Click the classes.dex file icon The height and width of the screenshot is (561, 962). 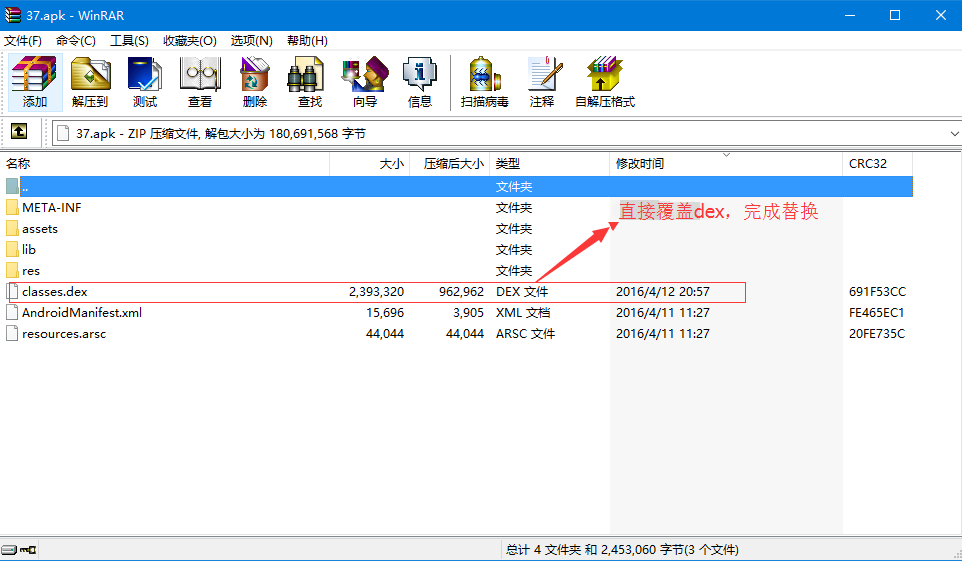tap(12, 292)
